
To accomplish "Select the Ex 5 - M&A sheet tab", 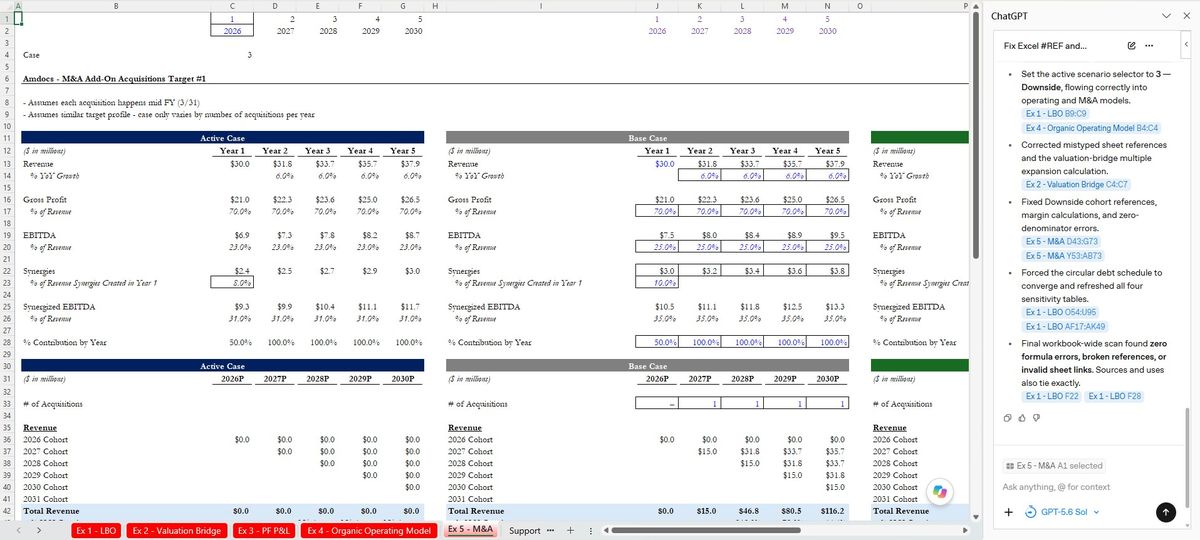I will (470, 530).
